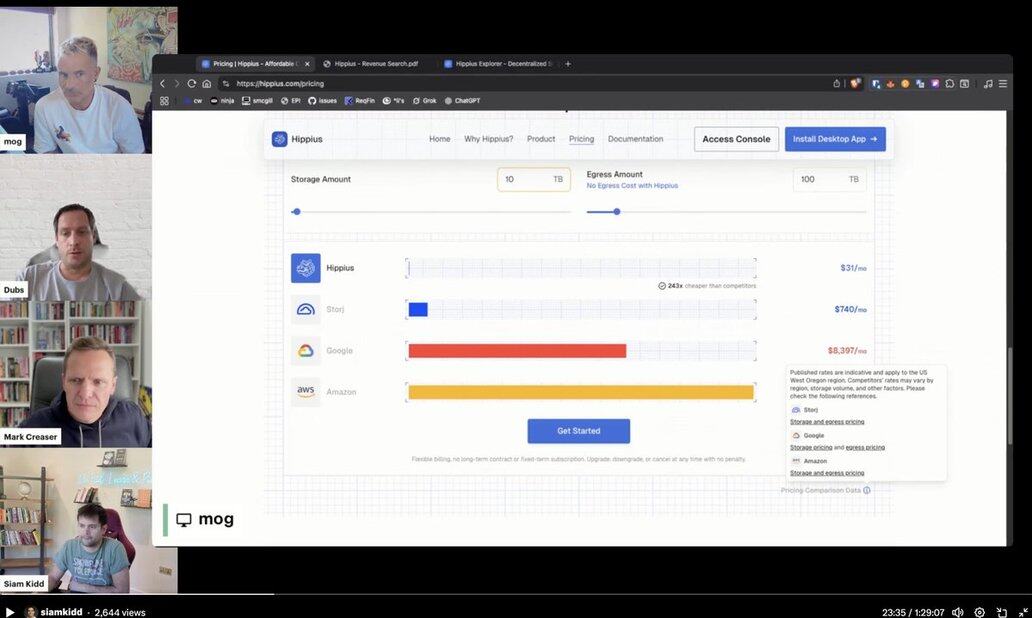Click the No Egress Cost with Hippius text
1032x618 pixels.
632,186
